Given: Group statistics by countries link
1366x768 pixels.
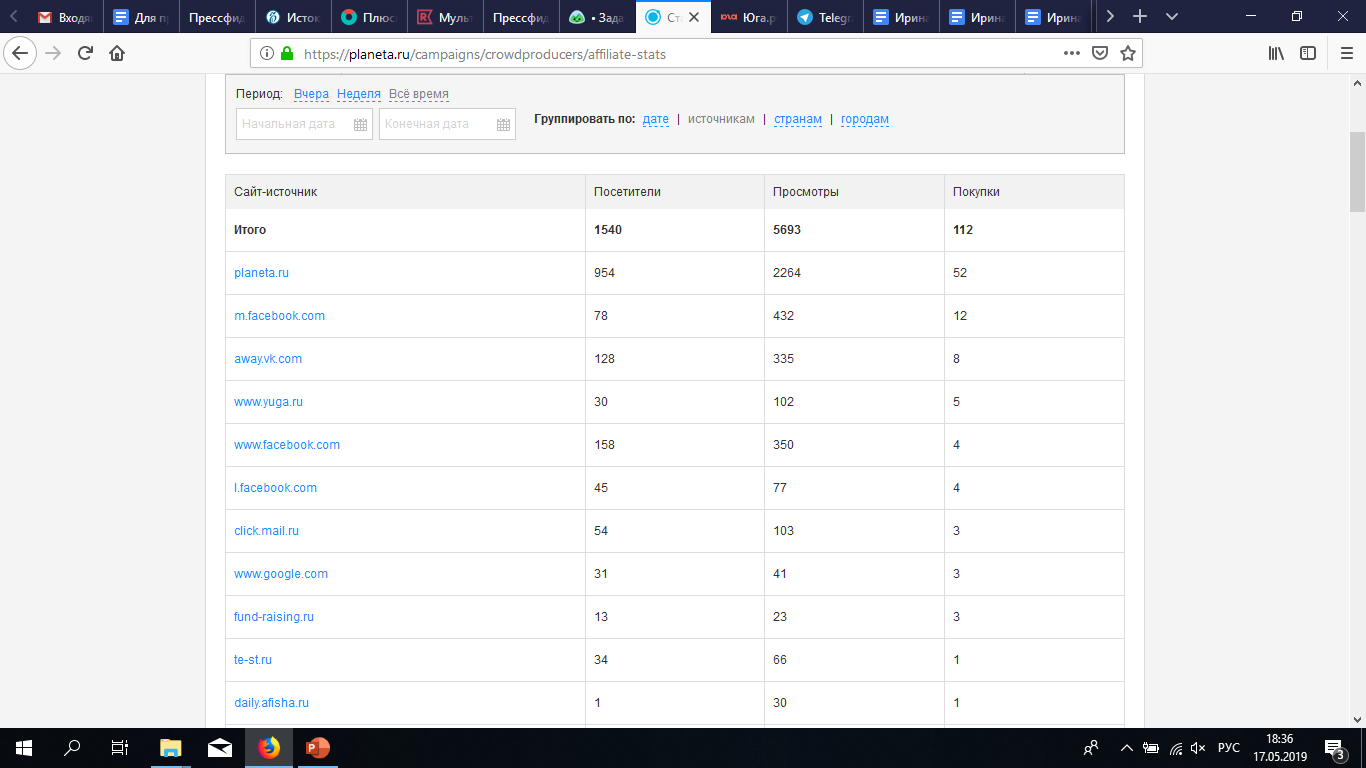Looking at the screenshot, I should pyautogui.click(x=798, y=120).
